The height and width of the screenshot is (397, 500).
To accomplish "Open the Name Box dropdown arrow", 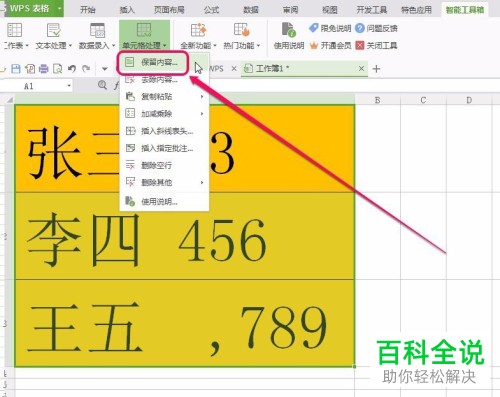I will point(69,86).
